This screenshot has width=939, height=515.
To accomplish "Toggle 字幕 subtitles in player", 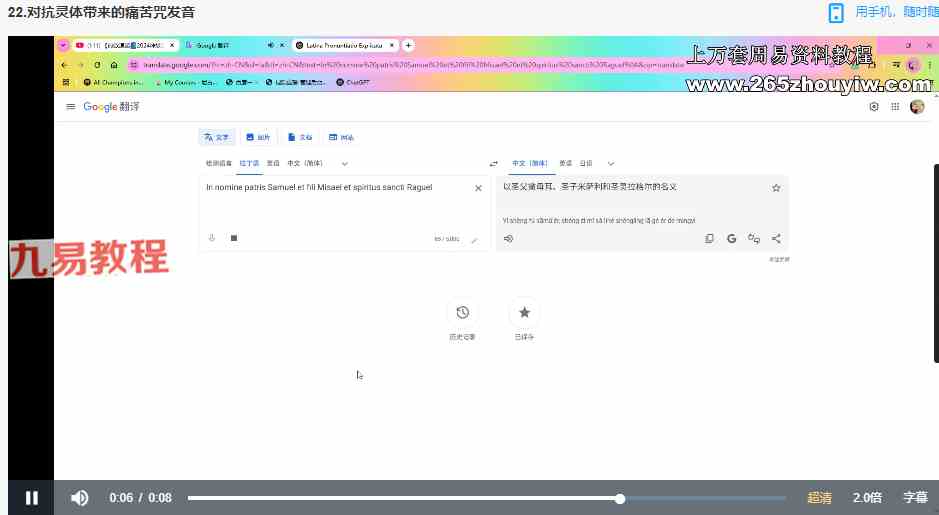I will coord(915,498).
